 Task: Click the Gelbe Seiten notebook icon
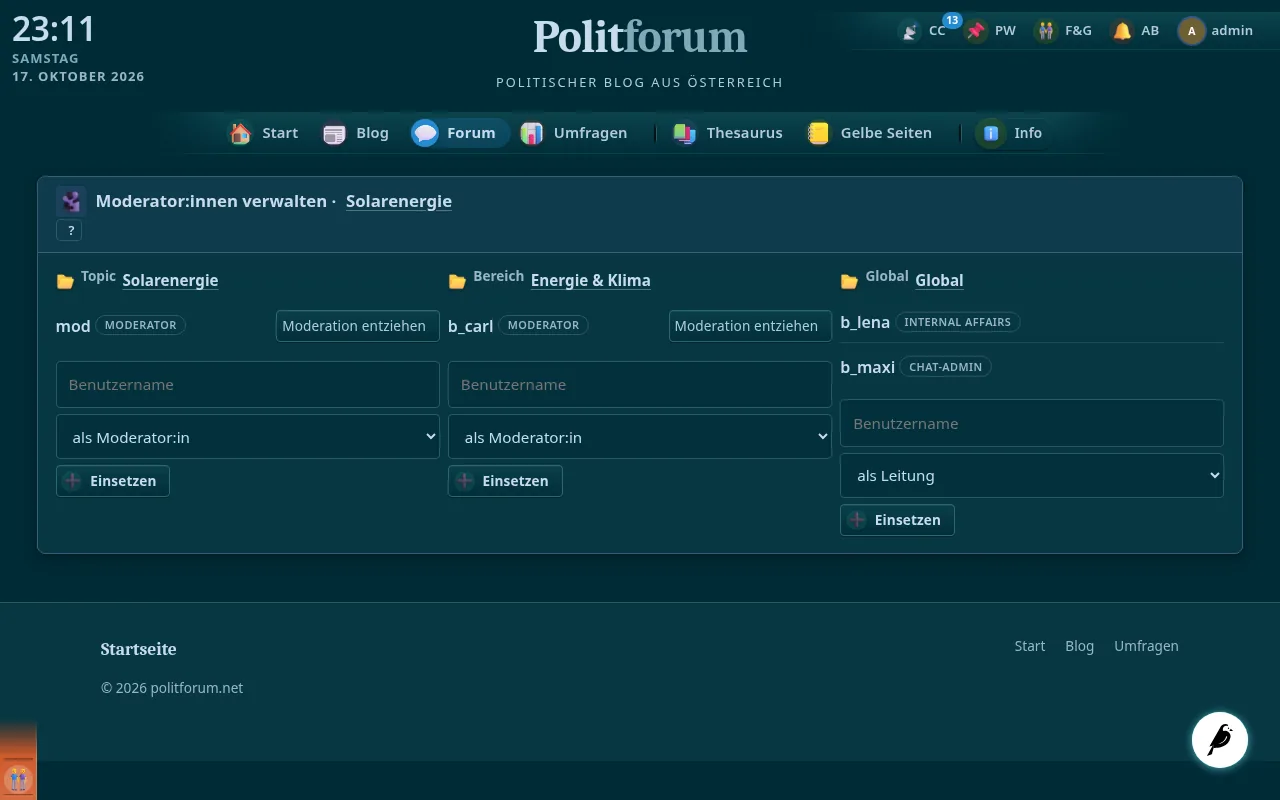(x=818, y=133)
